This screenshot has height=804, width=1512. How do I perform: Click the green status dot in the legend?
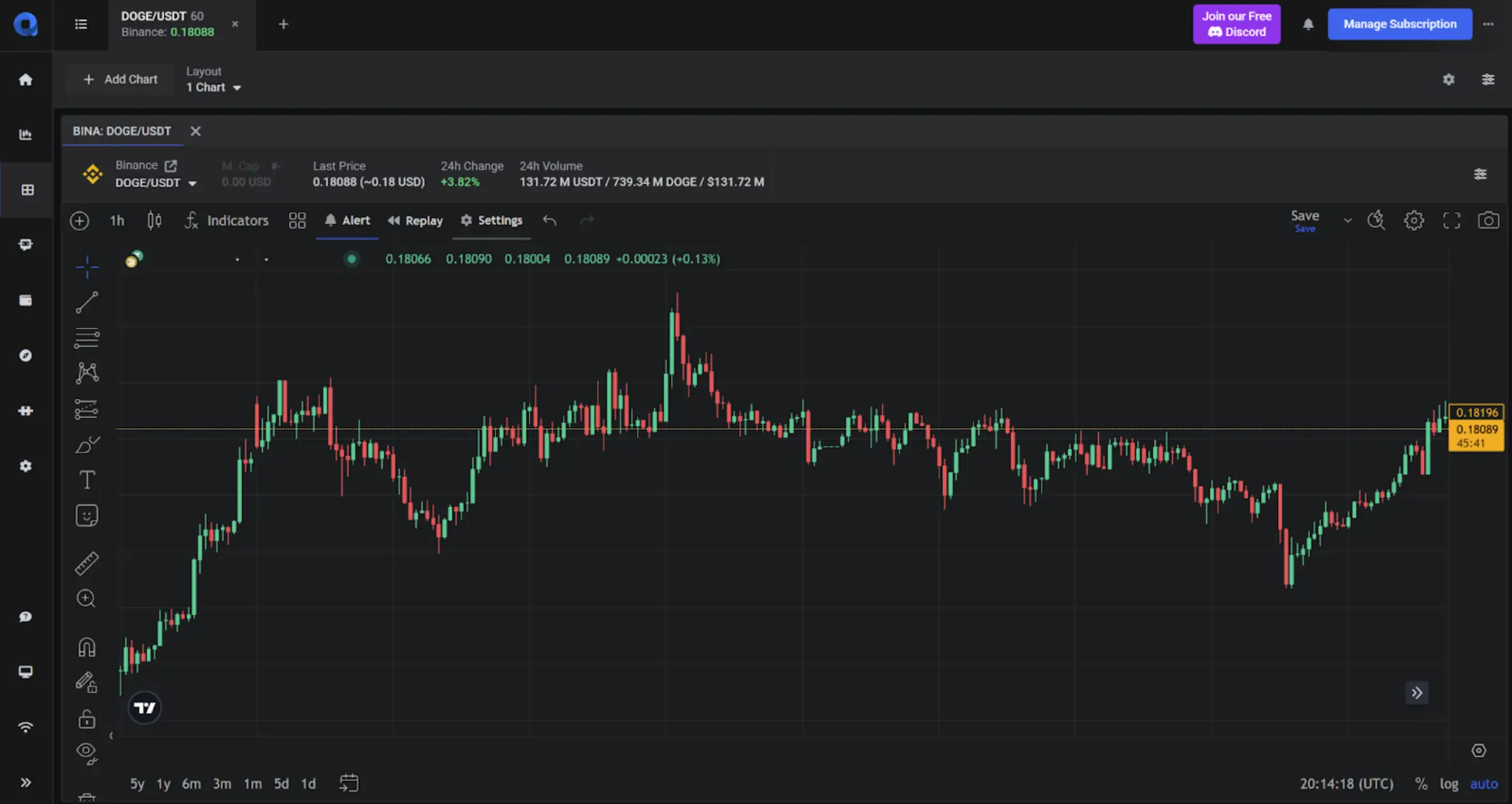(x=352, y=259)
